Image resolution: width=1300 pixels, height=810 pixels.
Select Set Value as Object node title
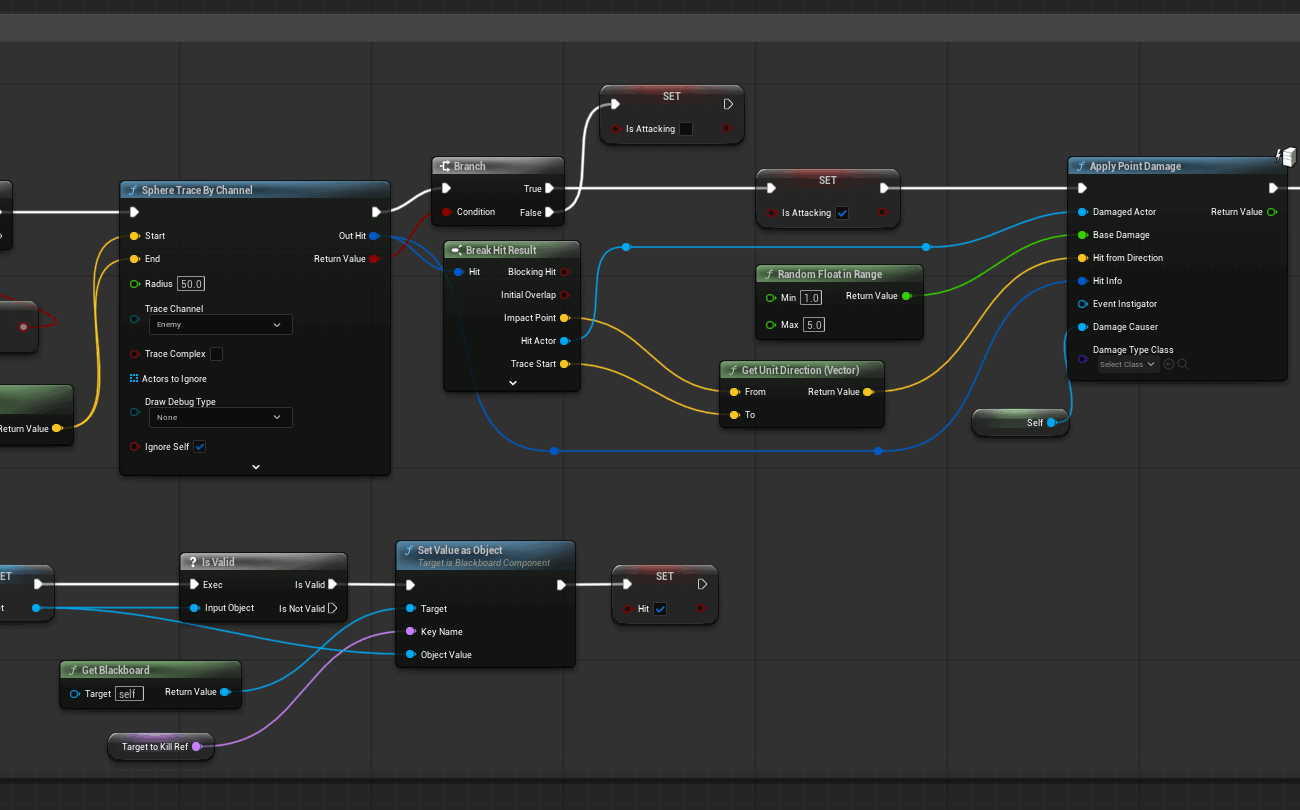(x=460, y=550)
